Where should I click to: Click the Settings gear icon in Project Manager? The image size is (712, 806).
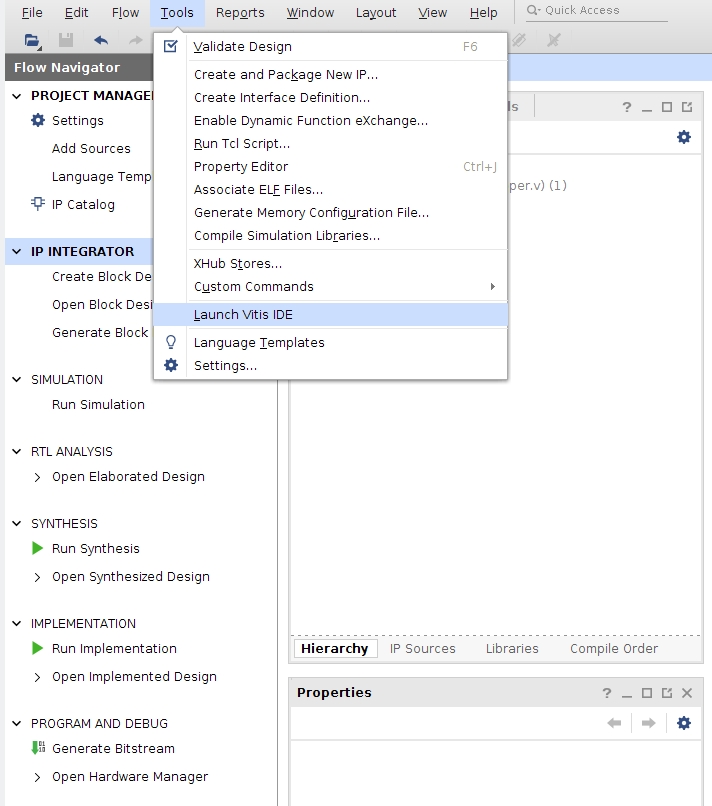click(x=38, y=120)
